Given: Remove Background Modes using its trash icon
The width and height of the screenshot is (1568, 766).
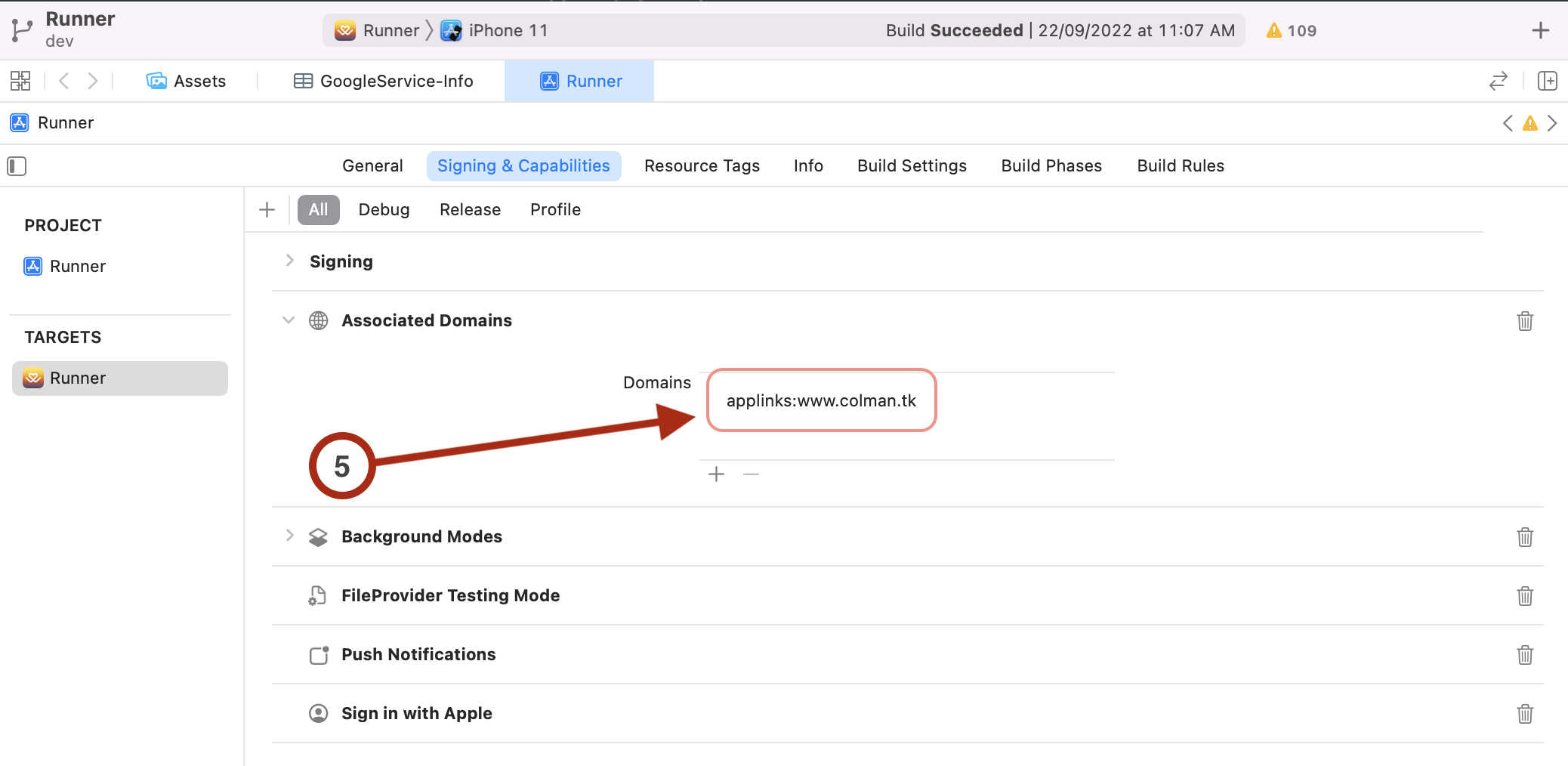Looking at the screenshot, I should (1525, 537).
